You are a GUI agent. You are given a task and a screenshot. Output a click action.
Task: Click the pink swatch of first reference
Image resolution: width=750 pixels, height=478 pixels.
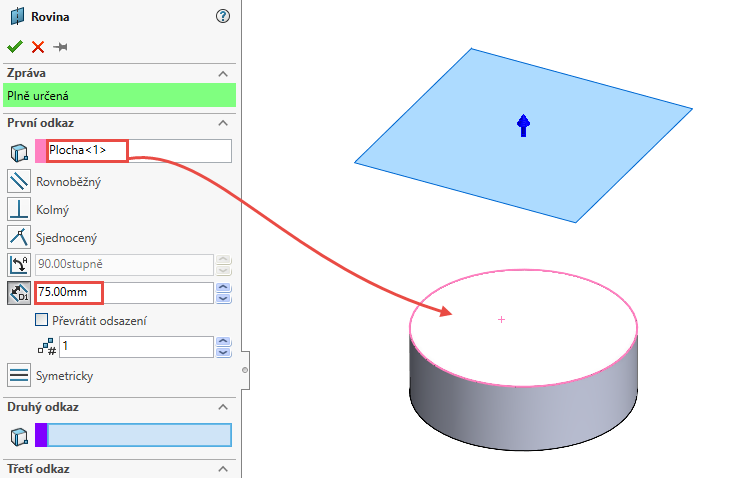[x=41, y=151]
